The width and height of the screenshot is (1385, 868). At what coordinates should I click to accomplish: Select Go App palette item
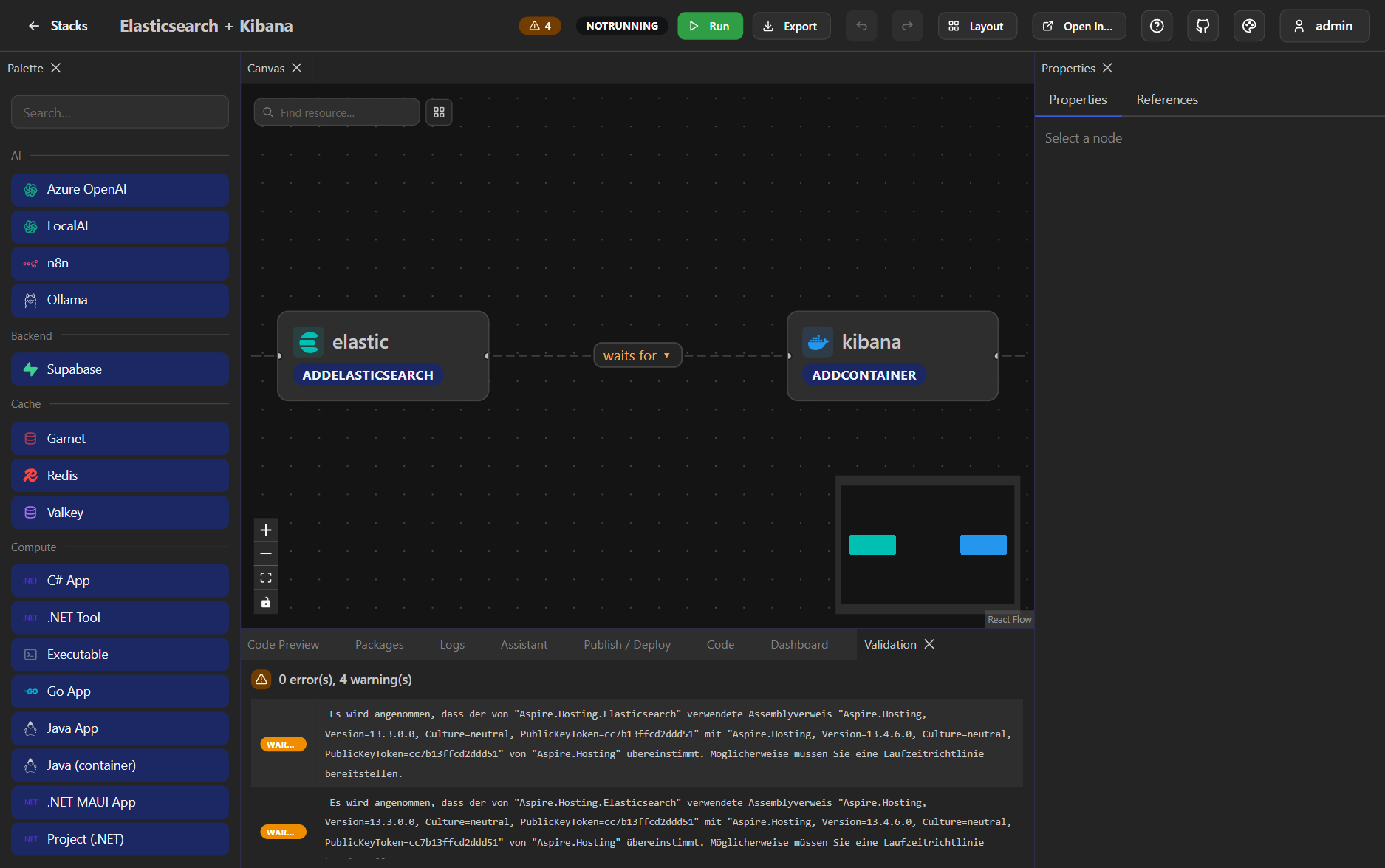point(120,691)
